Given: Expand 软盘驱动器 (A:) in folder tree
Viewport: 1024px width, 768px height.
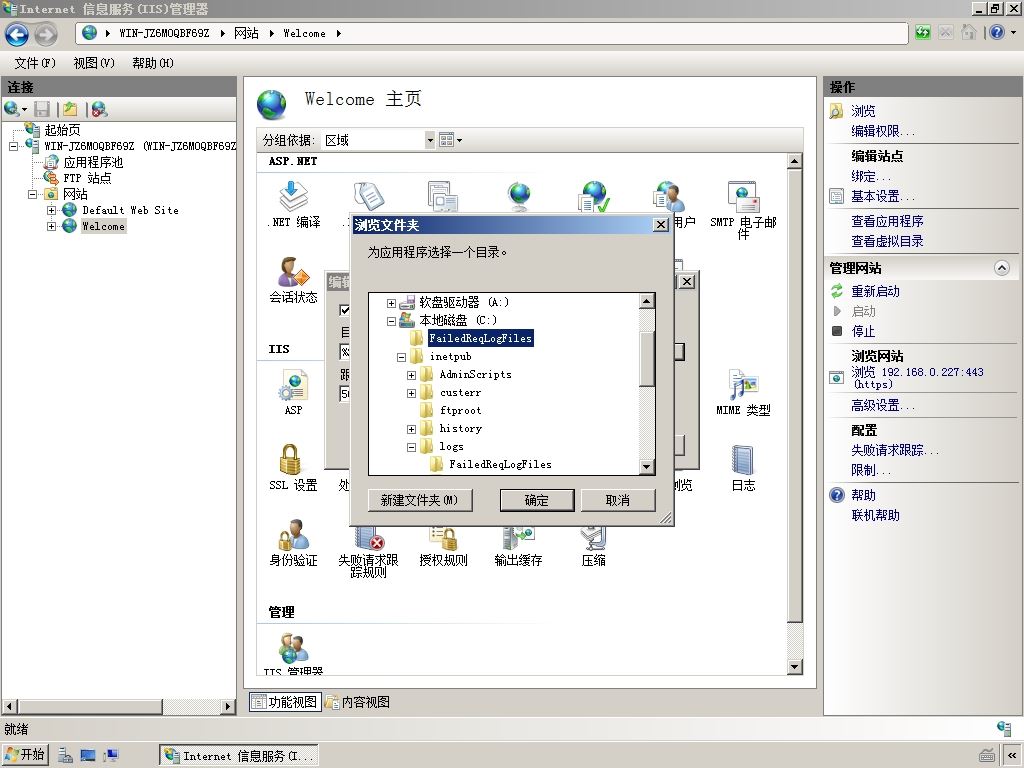Looking at the screenshot, I should tap(391, 302).
